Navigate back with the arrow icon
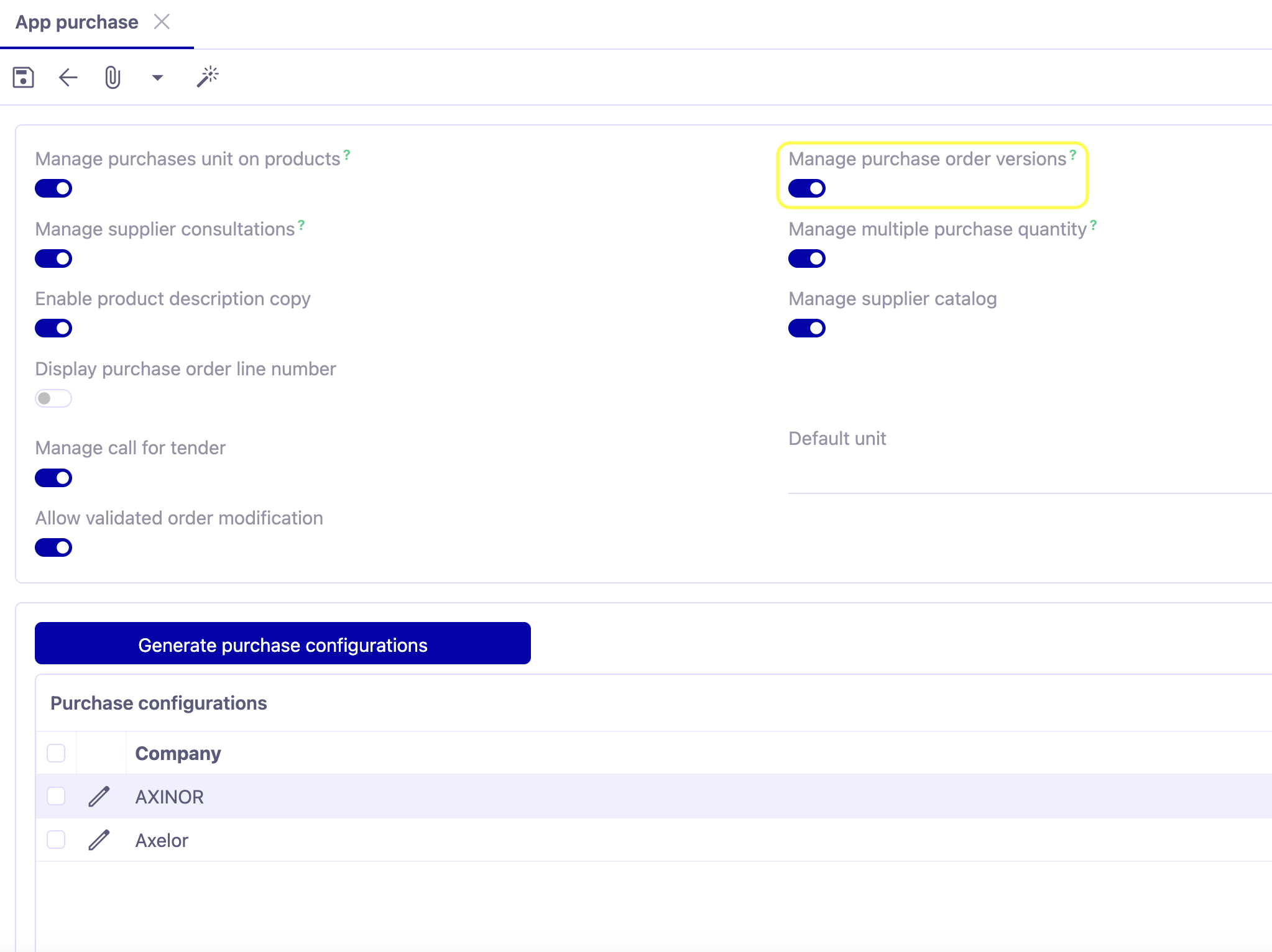 pos(68,77)
